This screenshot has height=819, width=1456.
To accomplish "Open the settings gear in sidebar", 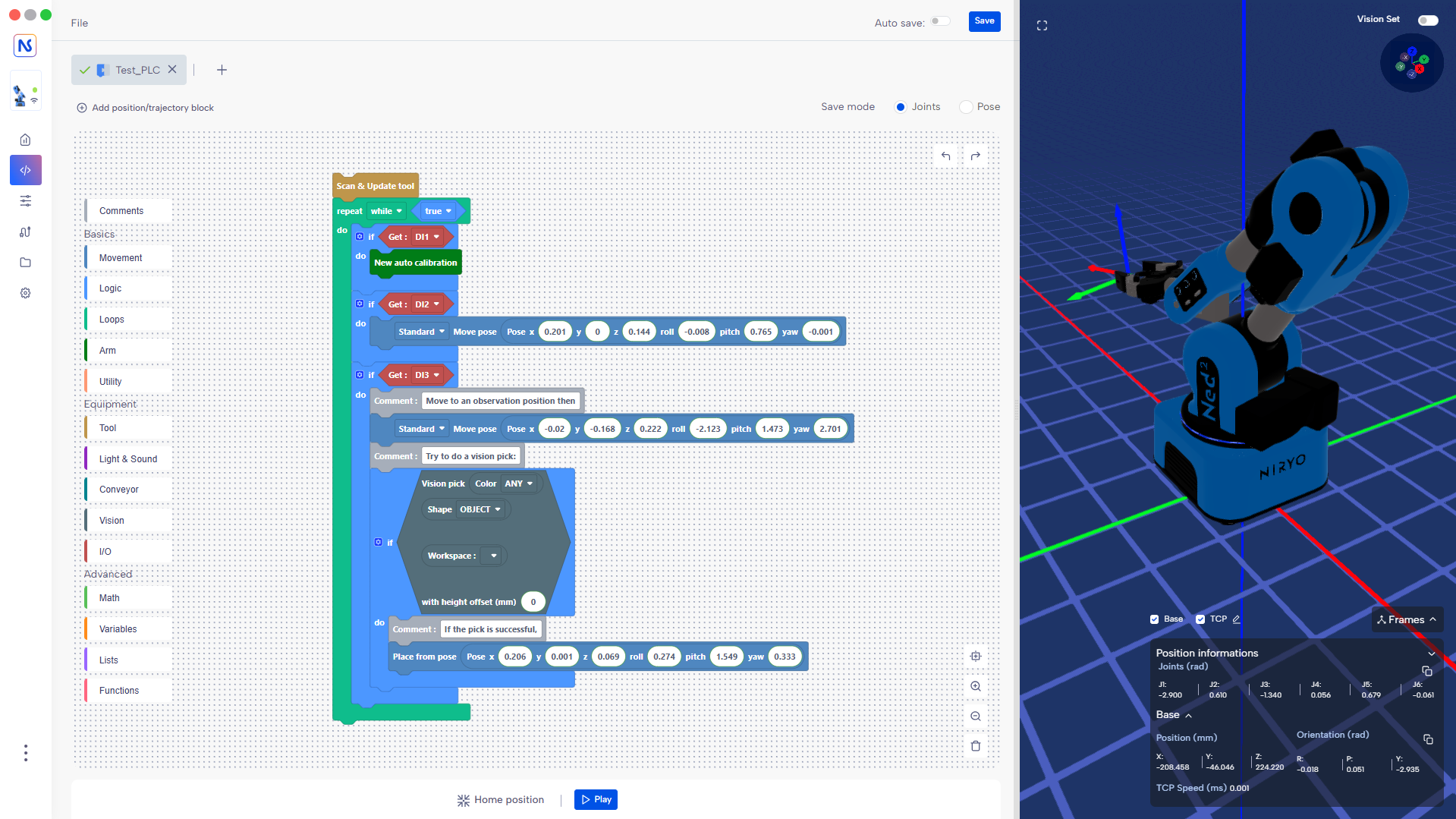I will coord(25,293).
